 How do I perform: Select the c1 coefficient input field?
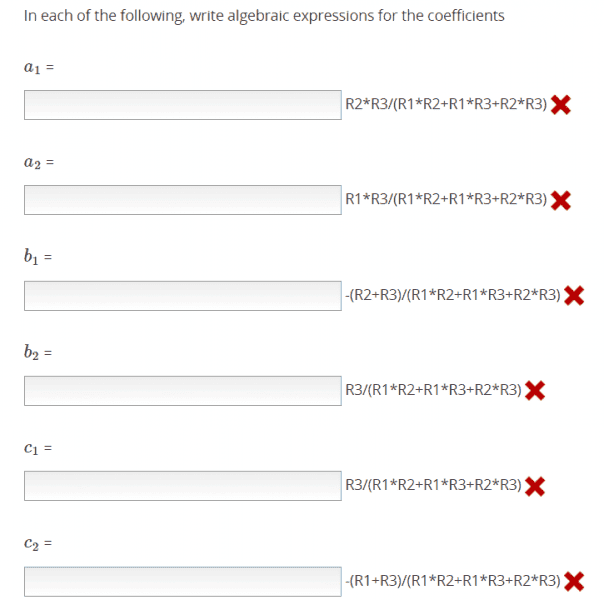183,485
